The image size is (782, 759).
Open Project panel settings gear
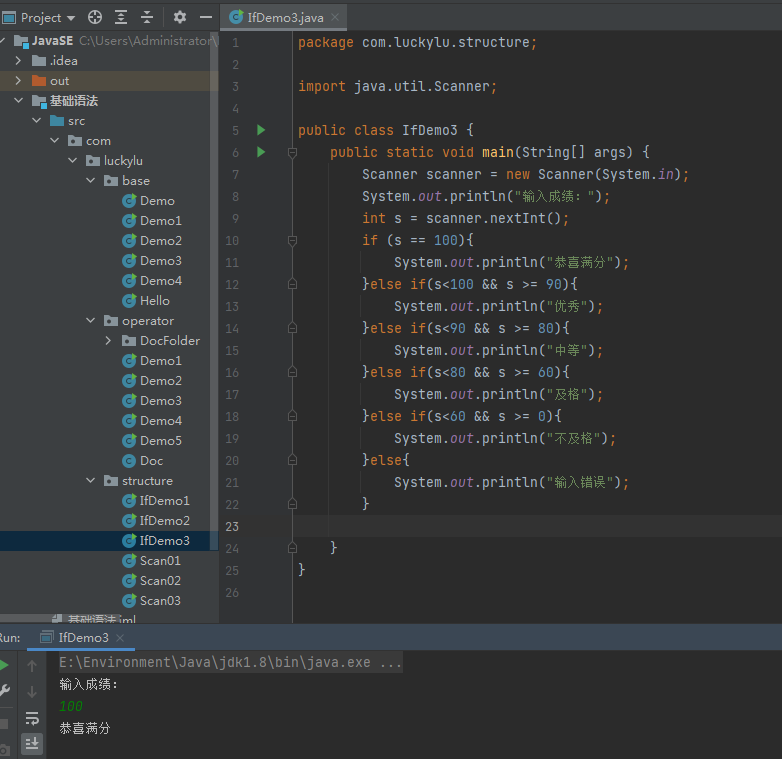(x=180, y=17)
